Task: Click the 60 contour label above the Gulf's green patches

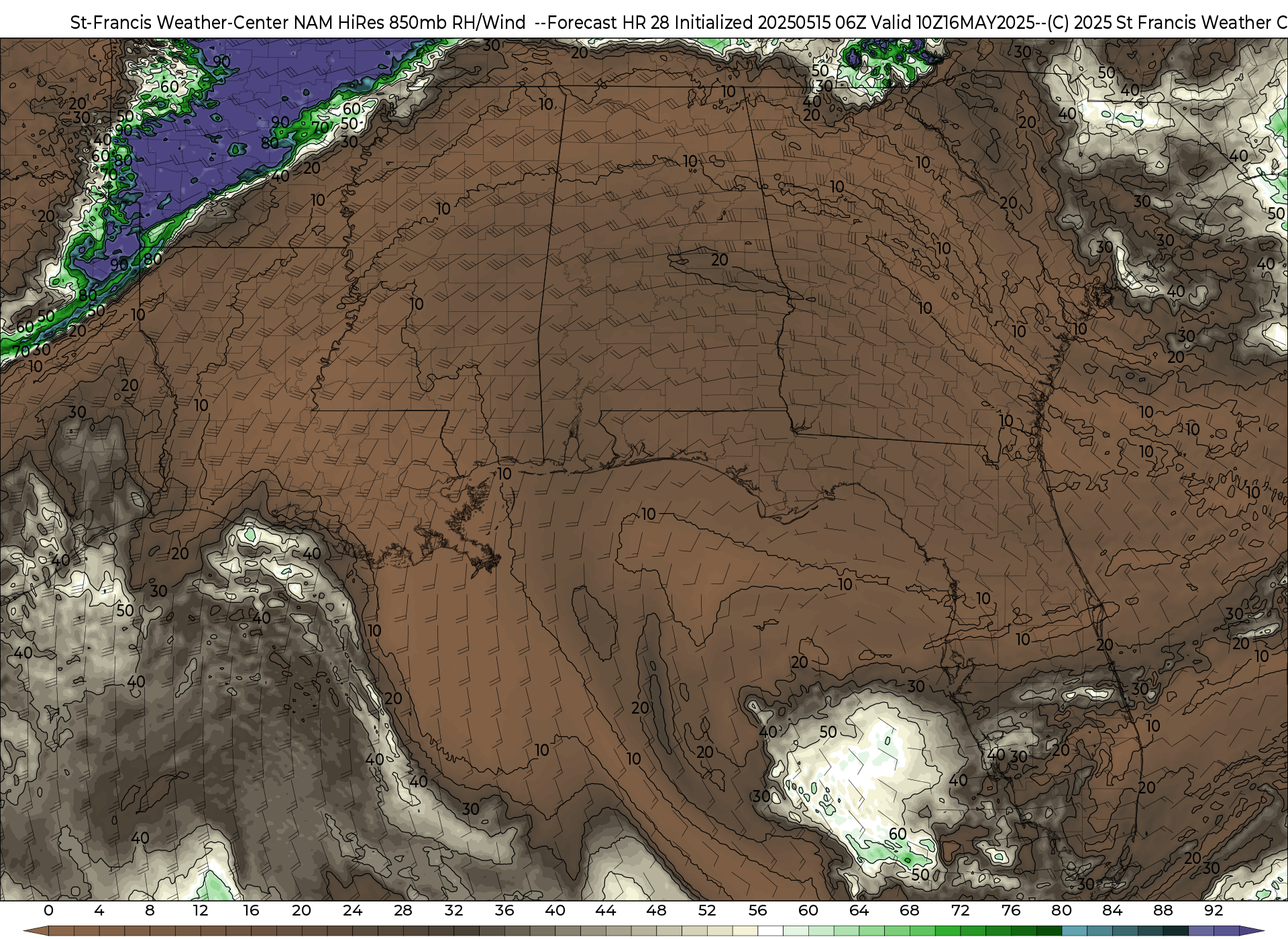Action: pyautogui.click(x=898, y=834)
